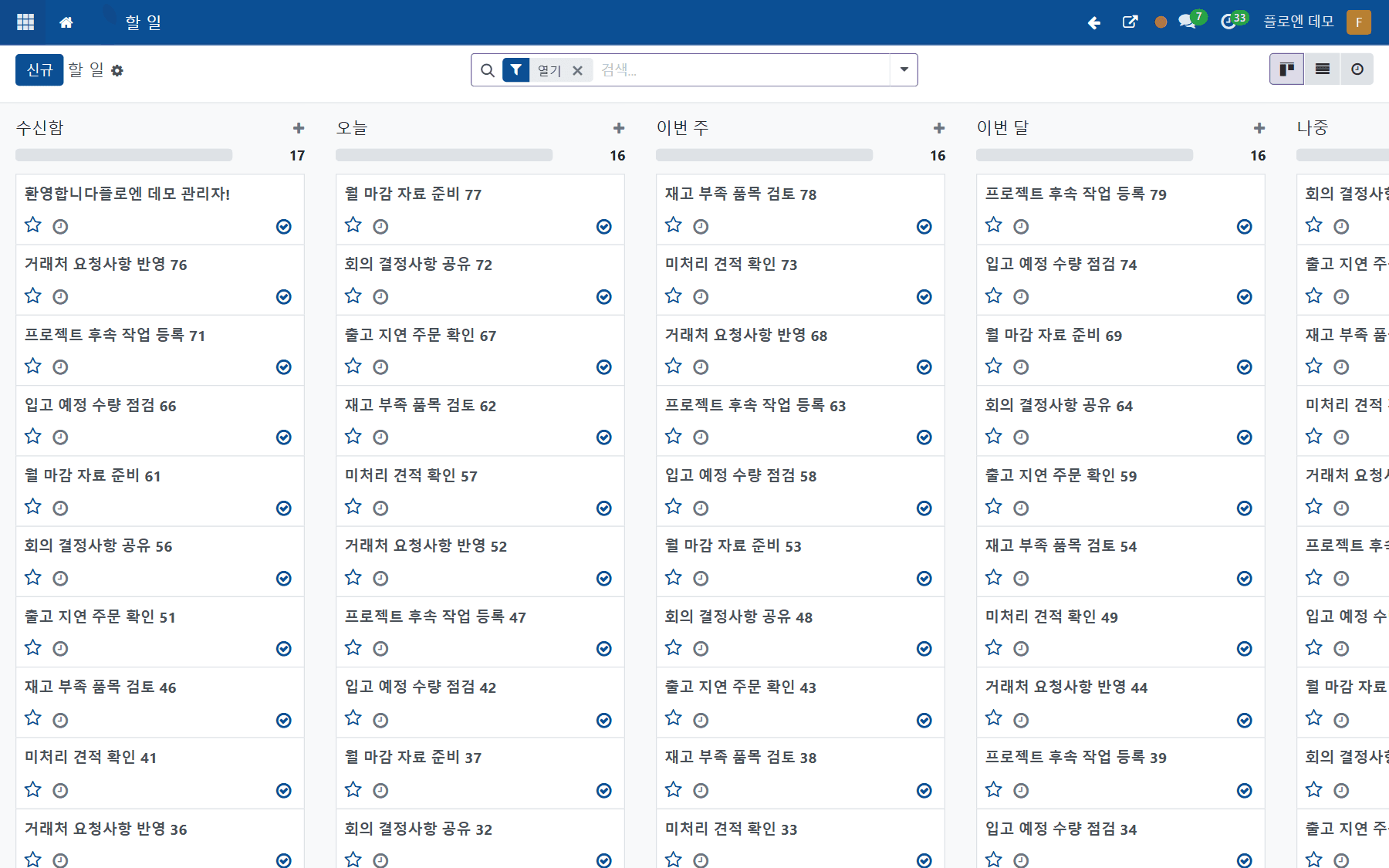Open activity clock on 미처리 견적 확인 57

[380, 508]
